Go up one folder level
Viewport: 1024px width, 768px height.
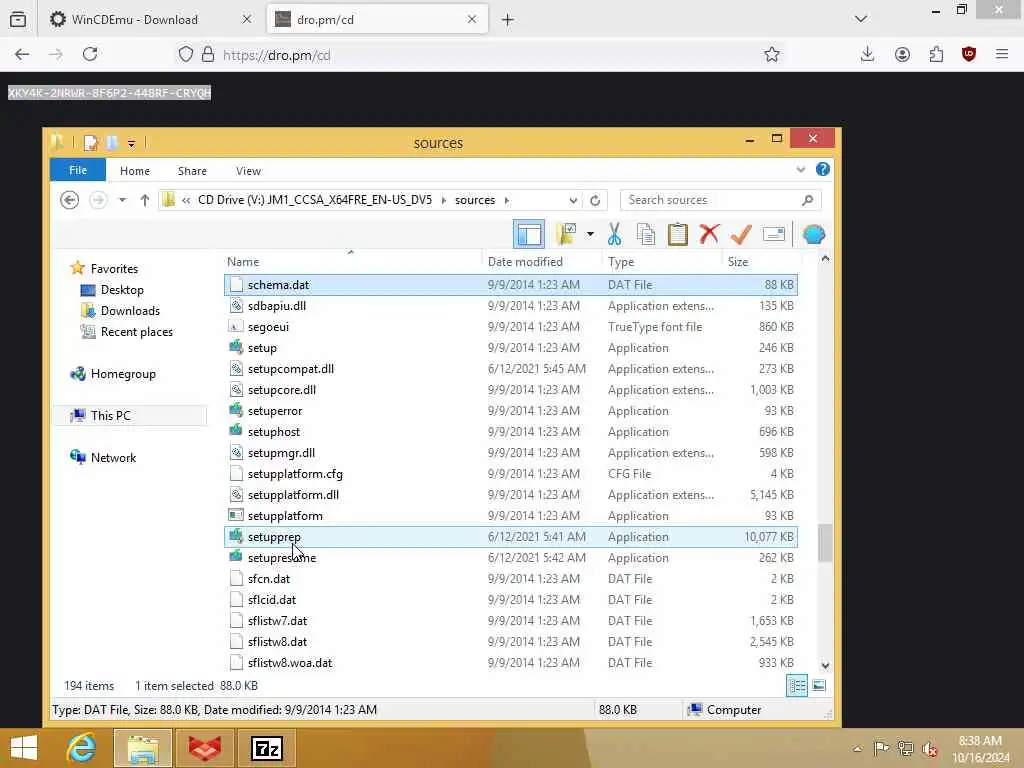tap(145, 200)
